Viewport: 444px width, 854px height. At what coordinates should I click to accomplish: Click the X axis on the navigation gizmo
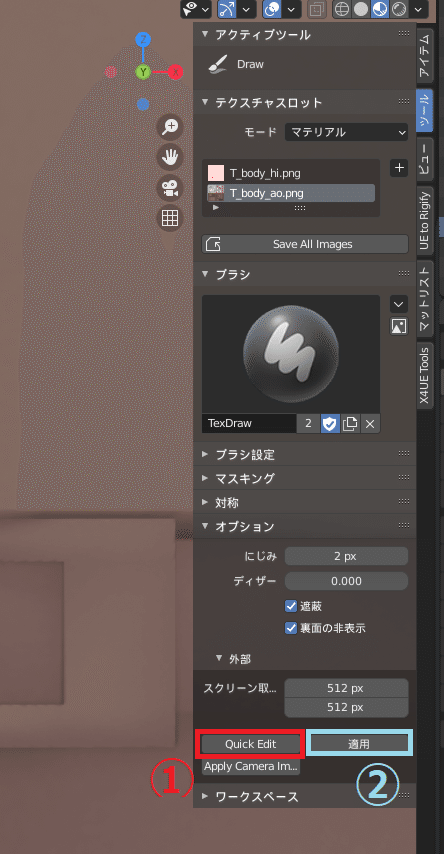click(175, 72)
